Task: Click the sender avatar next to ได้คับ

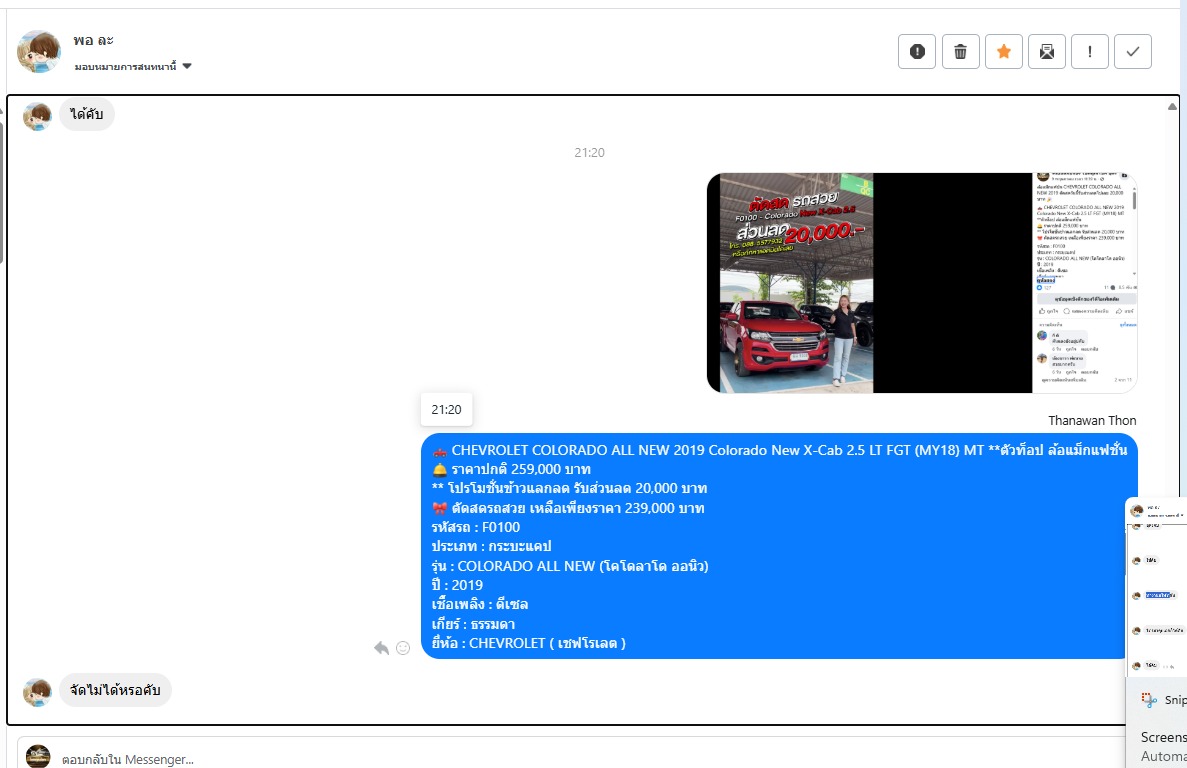Action: coord(37,116)
